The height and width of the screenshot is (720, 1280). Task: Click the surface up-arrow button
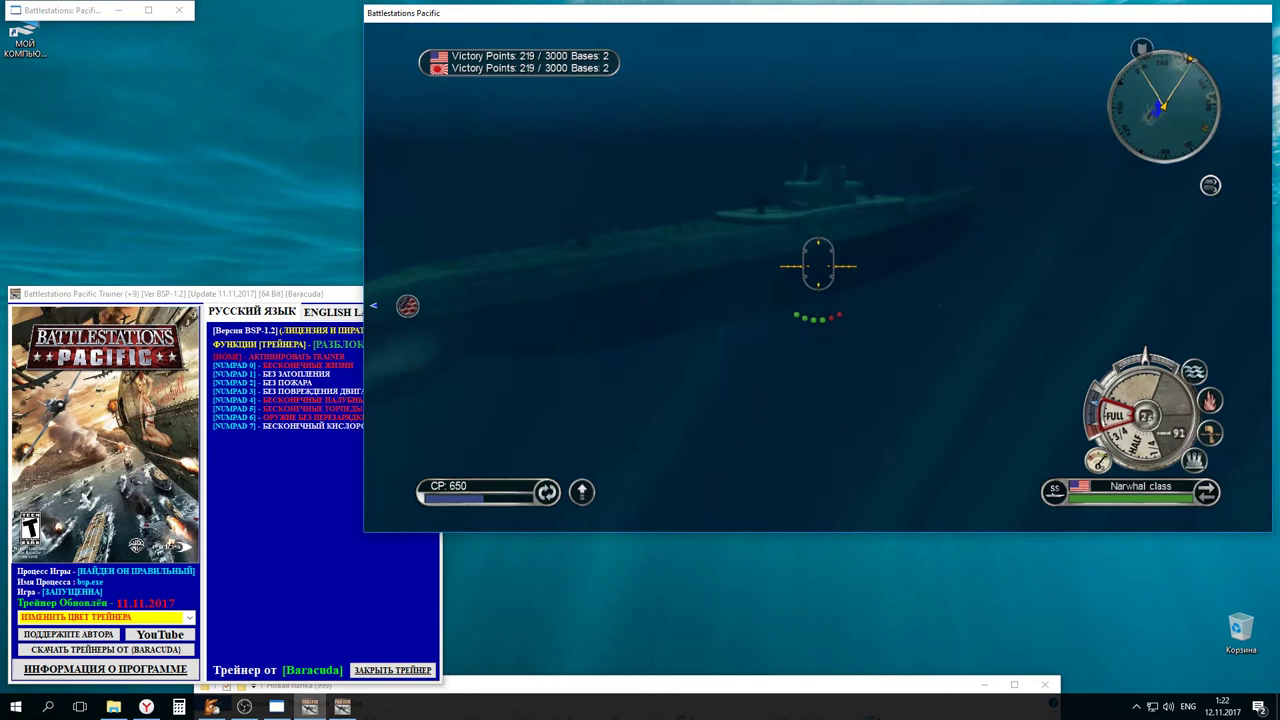(582, 492)
